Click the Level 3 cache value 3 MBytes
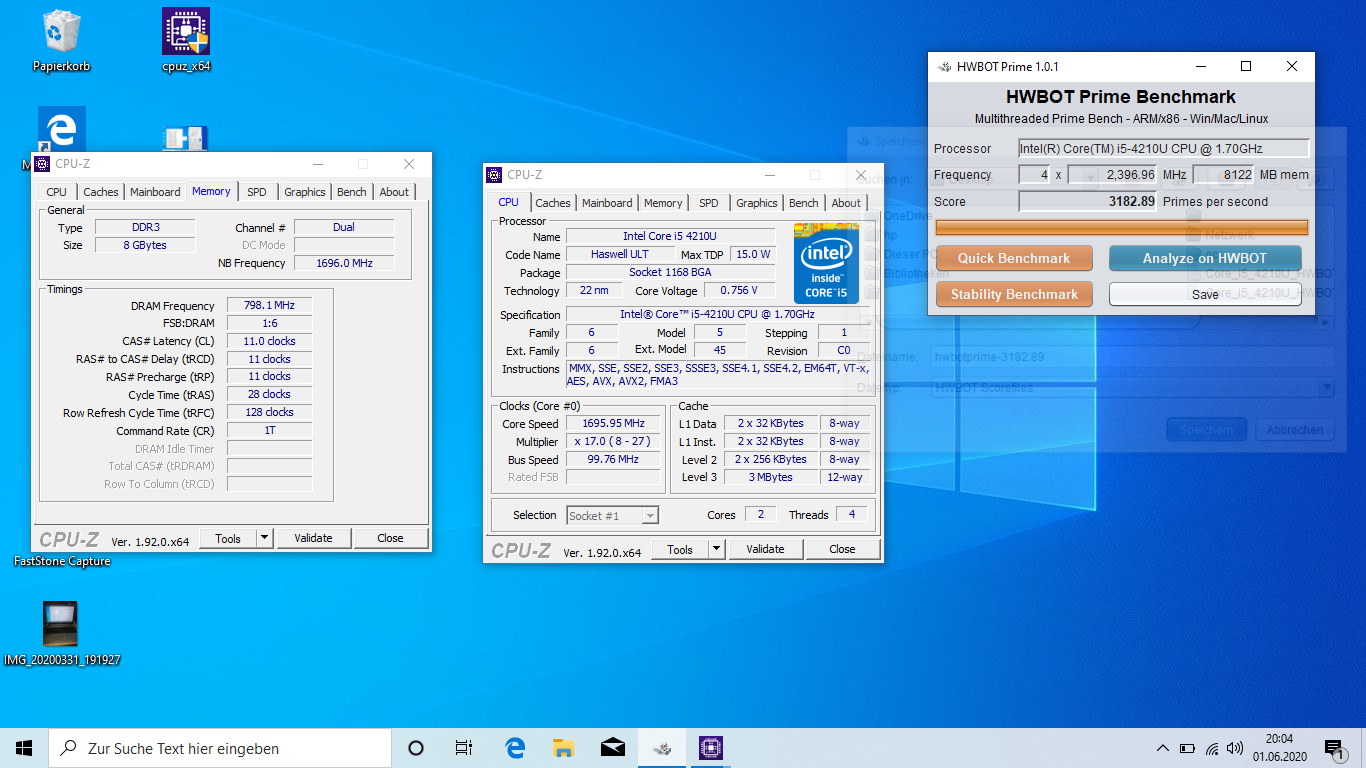 tap(771, 477)
